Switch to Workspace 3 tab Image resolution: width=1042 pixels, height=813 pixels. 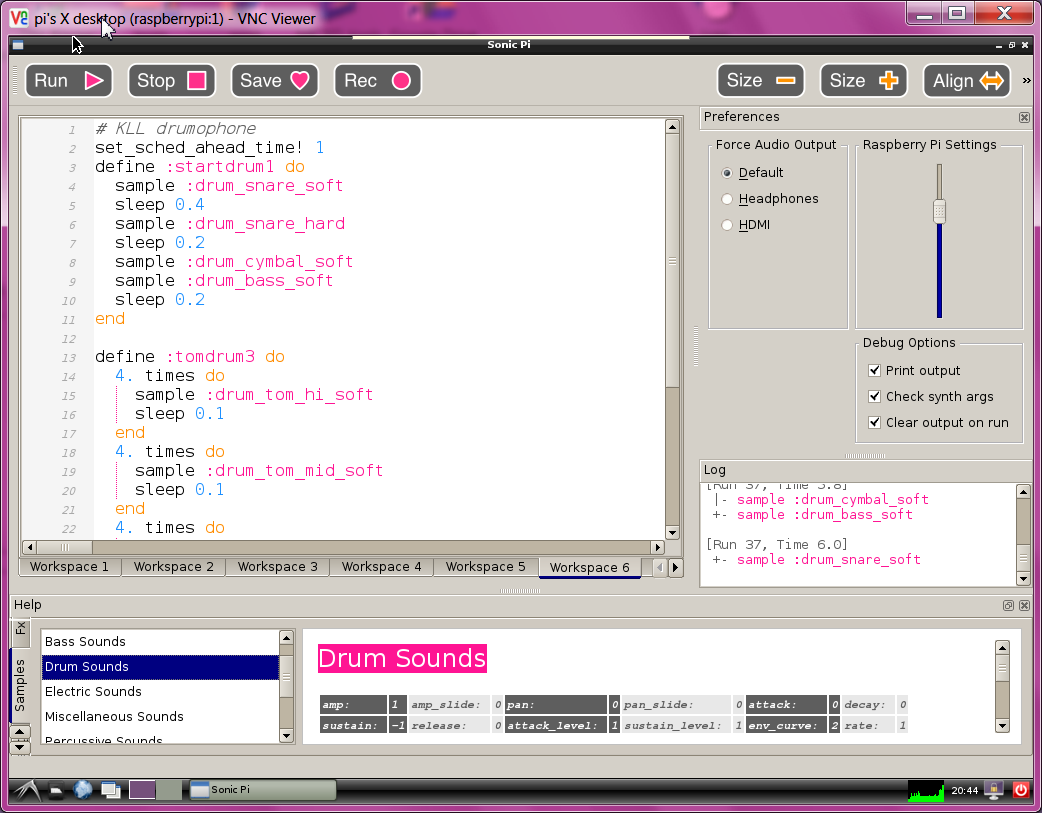pyautogui.click(x=277, y=567)
